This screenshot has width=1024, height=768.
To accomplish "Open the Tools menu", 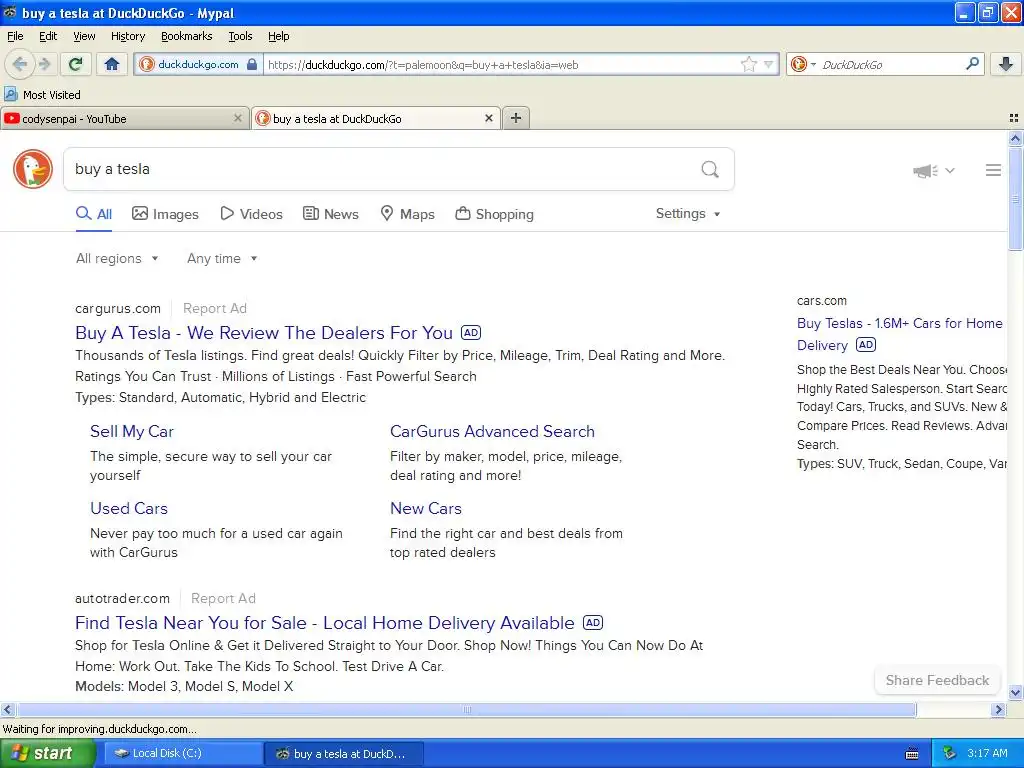I will tap(240, 36).
